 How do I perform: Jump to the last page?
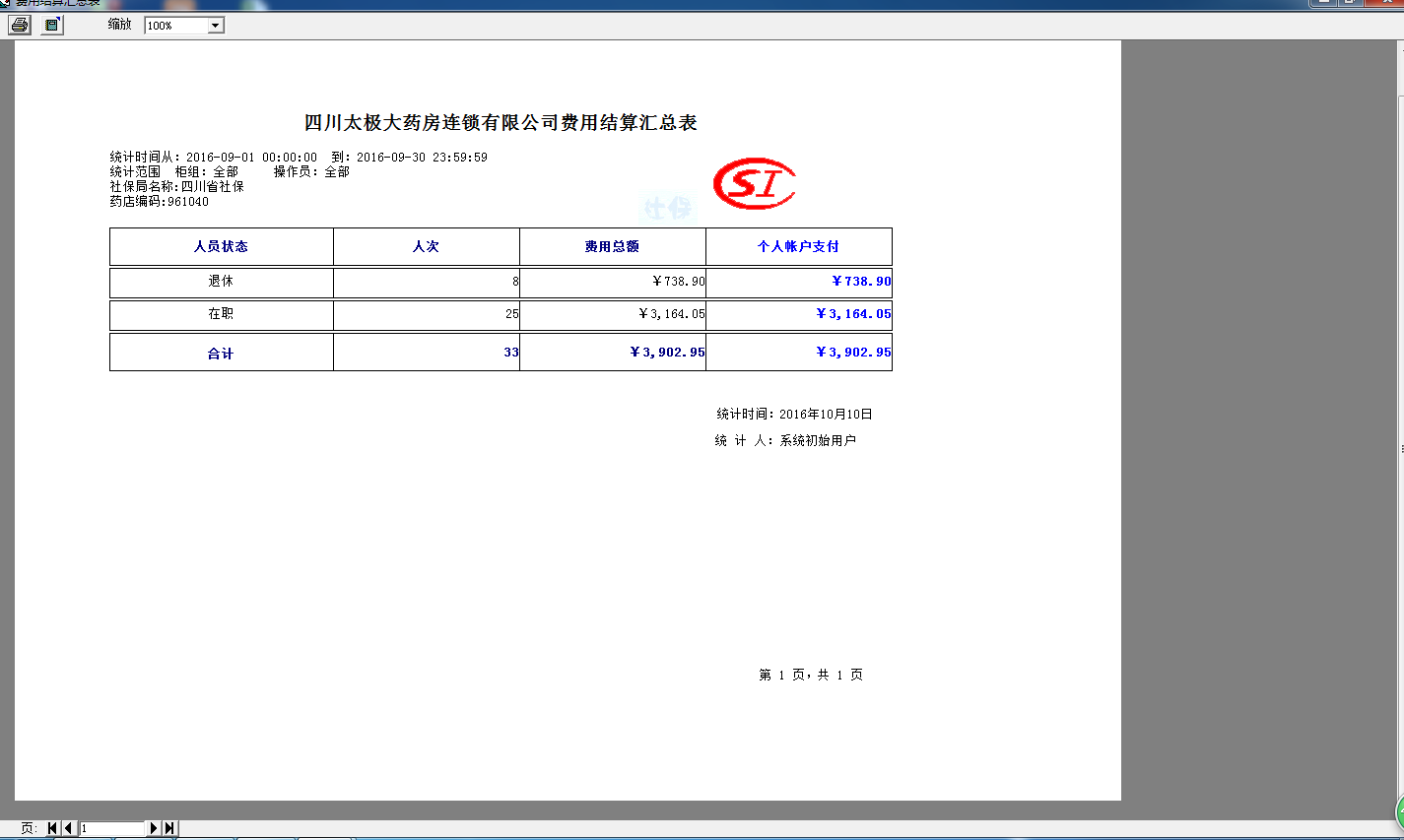point(169,828)
